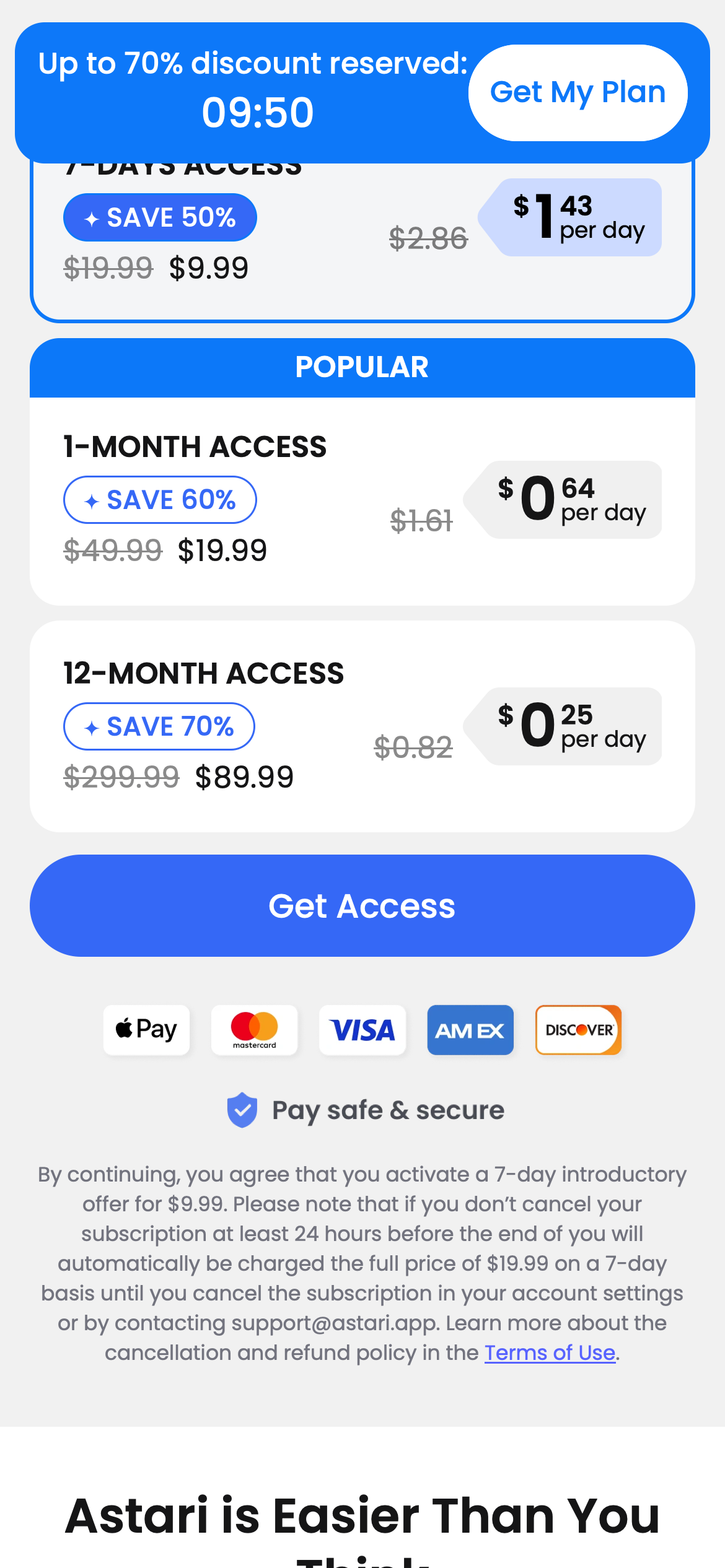
Task: Click the $1.43 per day price tag
Action: [x=576, y=217]
